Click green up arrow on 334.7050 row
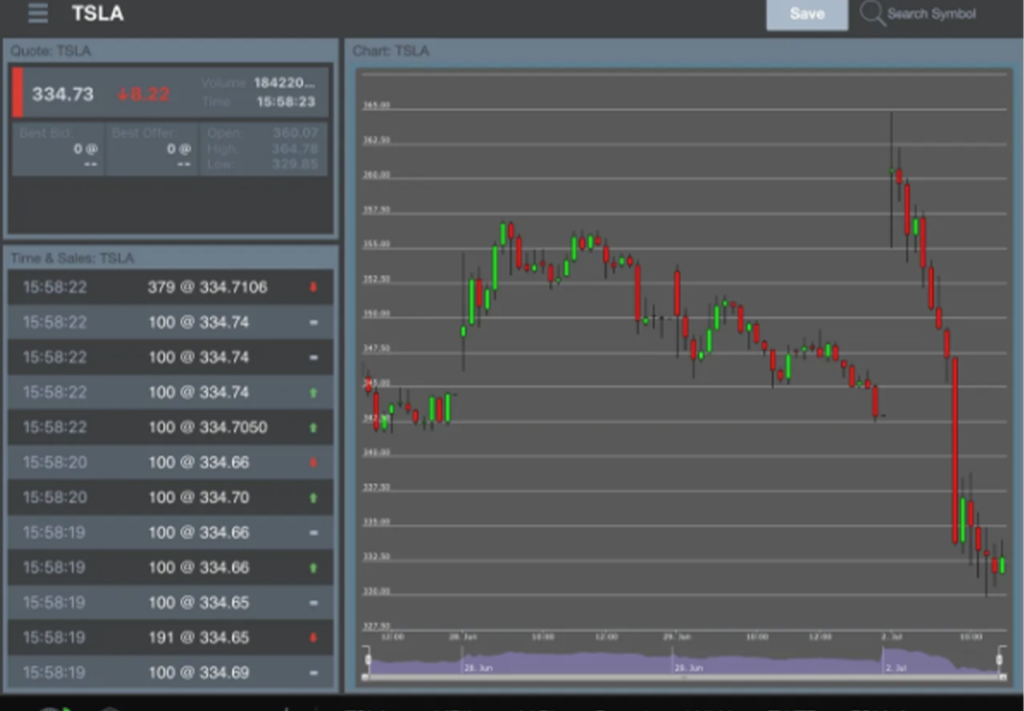 [x=313, y=428]
